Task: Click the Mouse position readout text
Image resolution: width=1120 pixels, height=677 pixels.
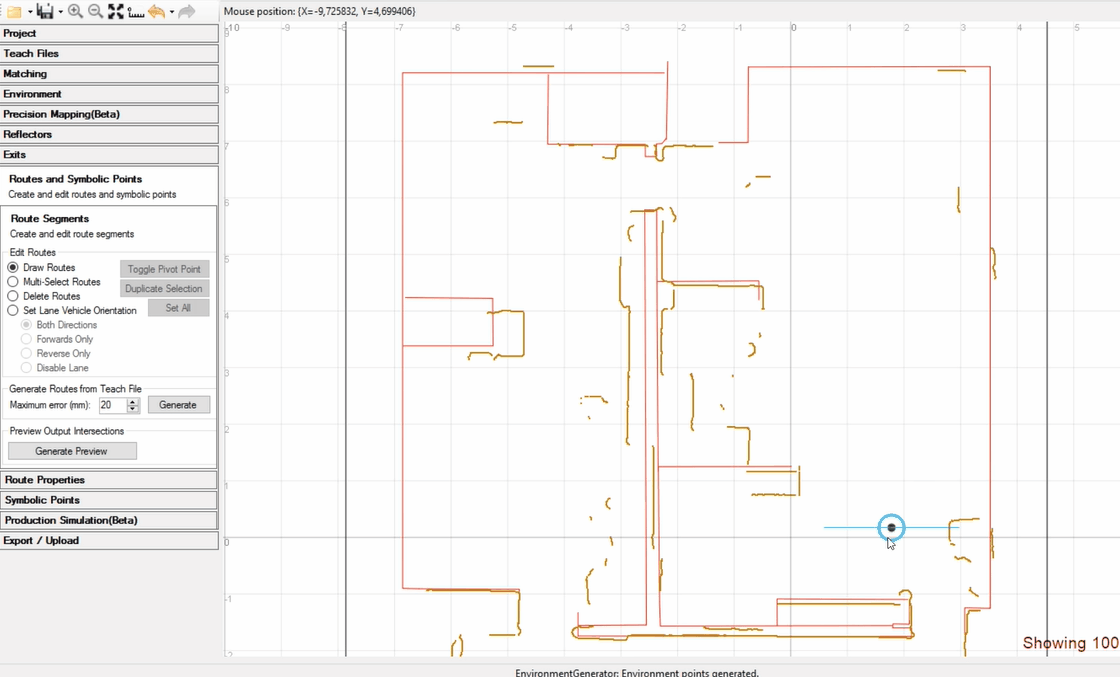Action: pos(319,11)
